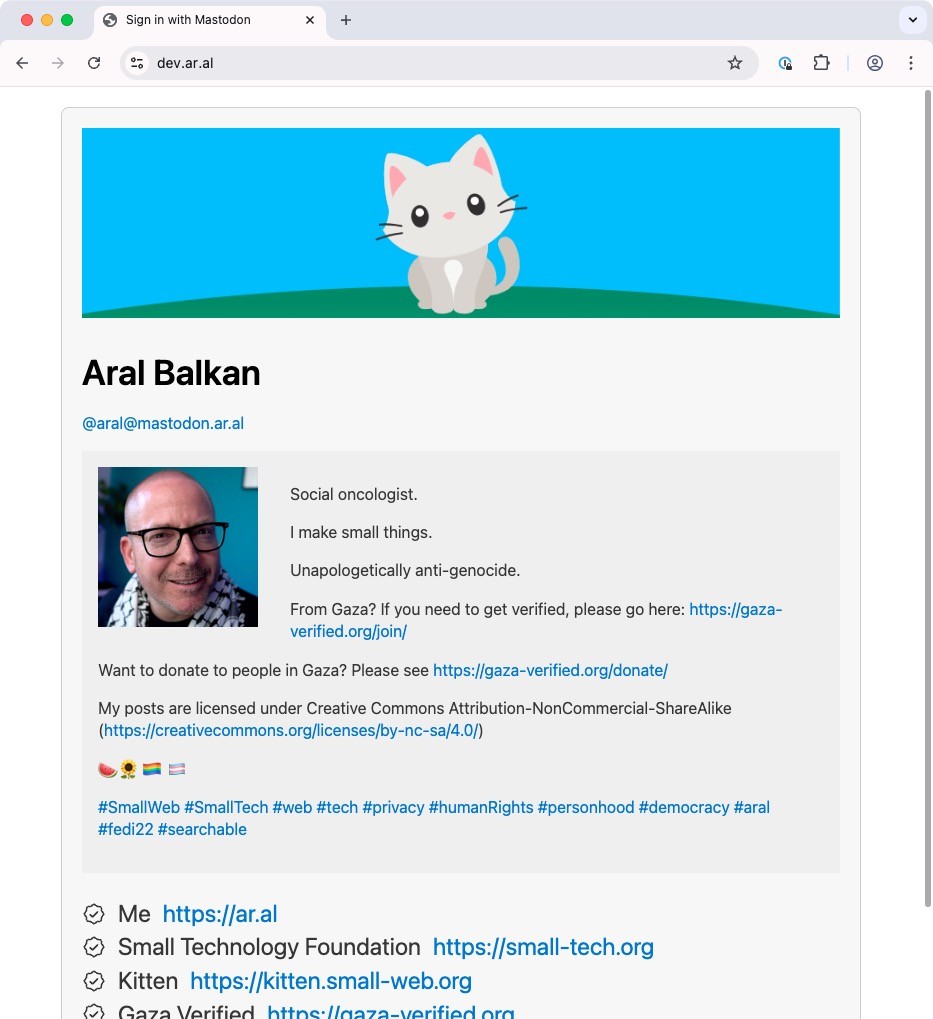Click the page vertical scrollbar
Screen dimensions: 933x1019
coord(928,498)
